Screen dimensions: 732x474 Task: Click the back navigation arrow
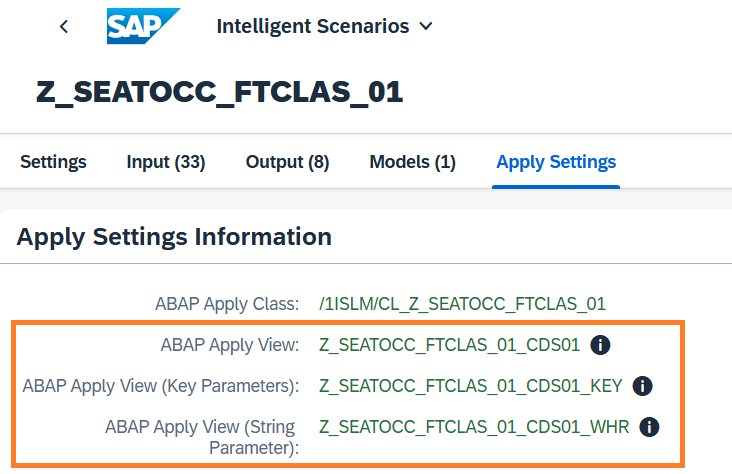pyautogui.click(x=64, y=27)
